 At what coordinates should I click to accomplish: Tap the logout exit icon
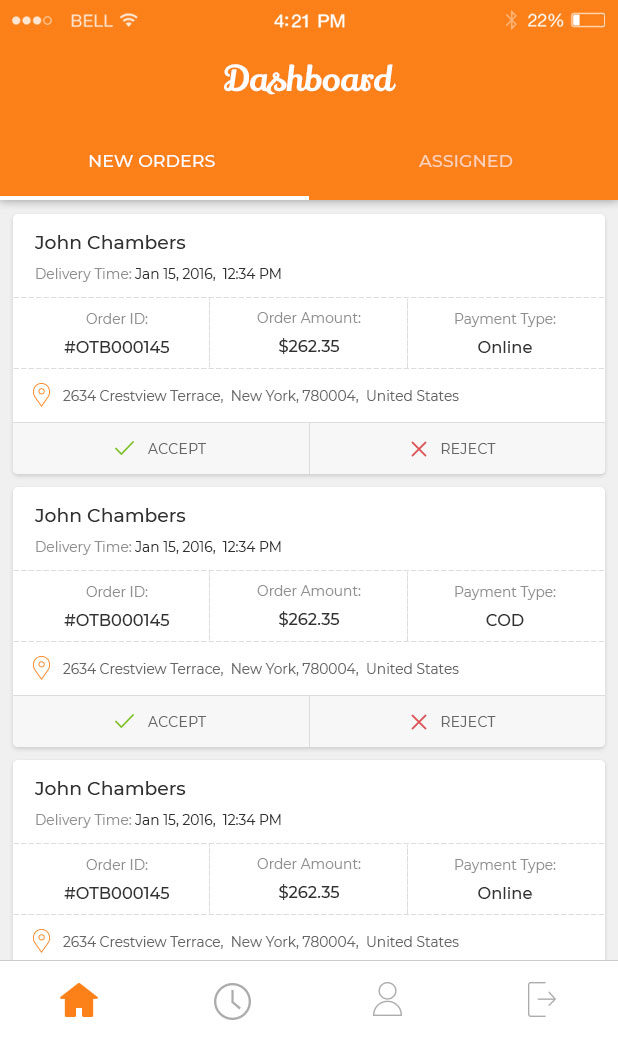click(x=541, y=1000)
